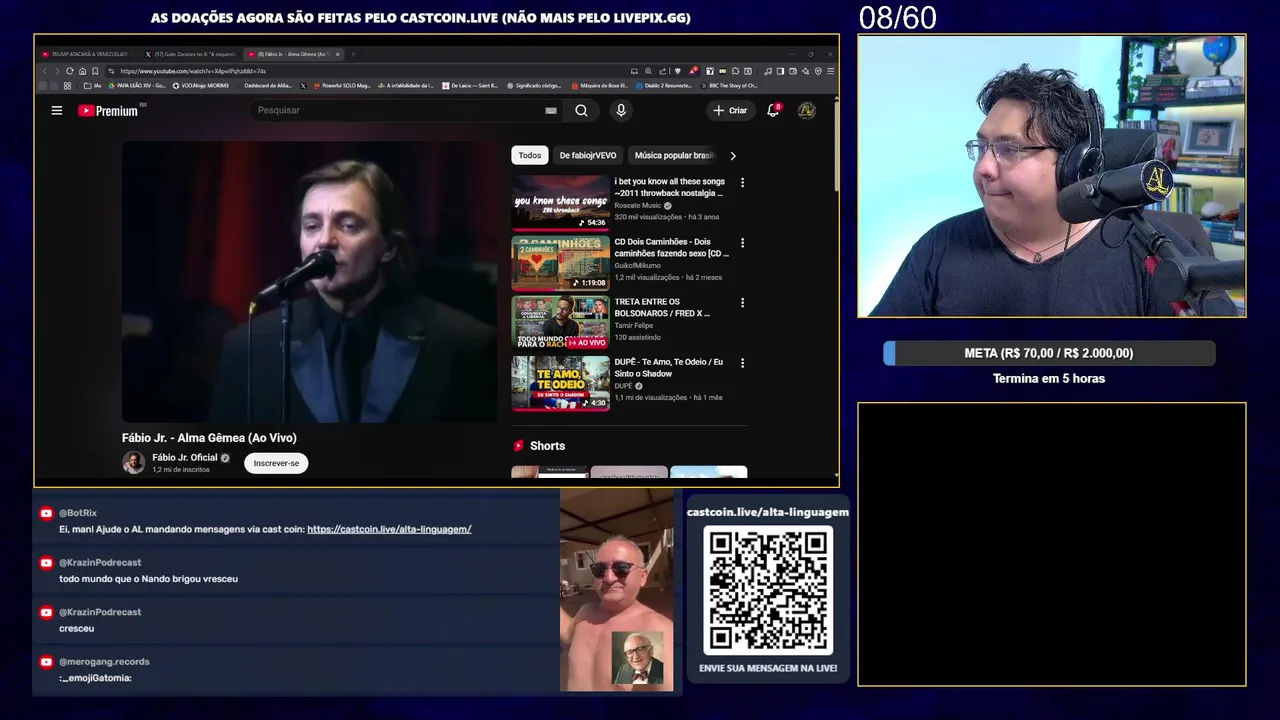
Task: Open the Fábio Jr. Oficial channel link
Action: pyautogui.click(x=184, y=457)
